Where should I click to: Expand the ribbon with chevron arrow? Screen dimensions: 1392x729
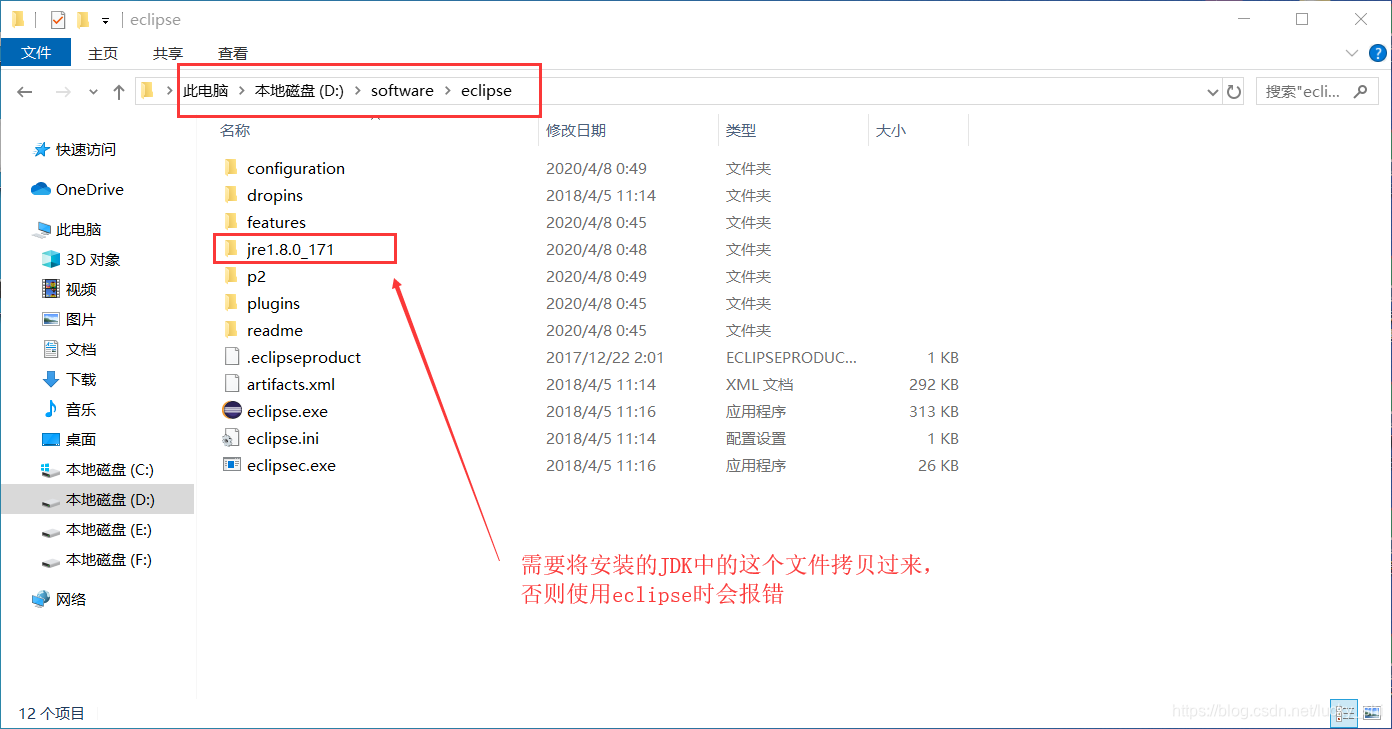point(1350,53)
